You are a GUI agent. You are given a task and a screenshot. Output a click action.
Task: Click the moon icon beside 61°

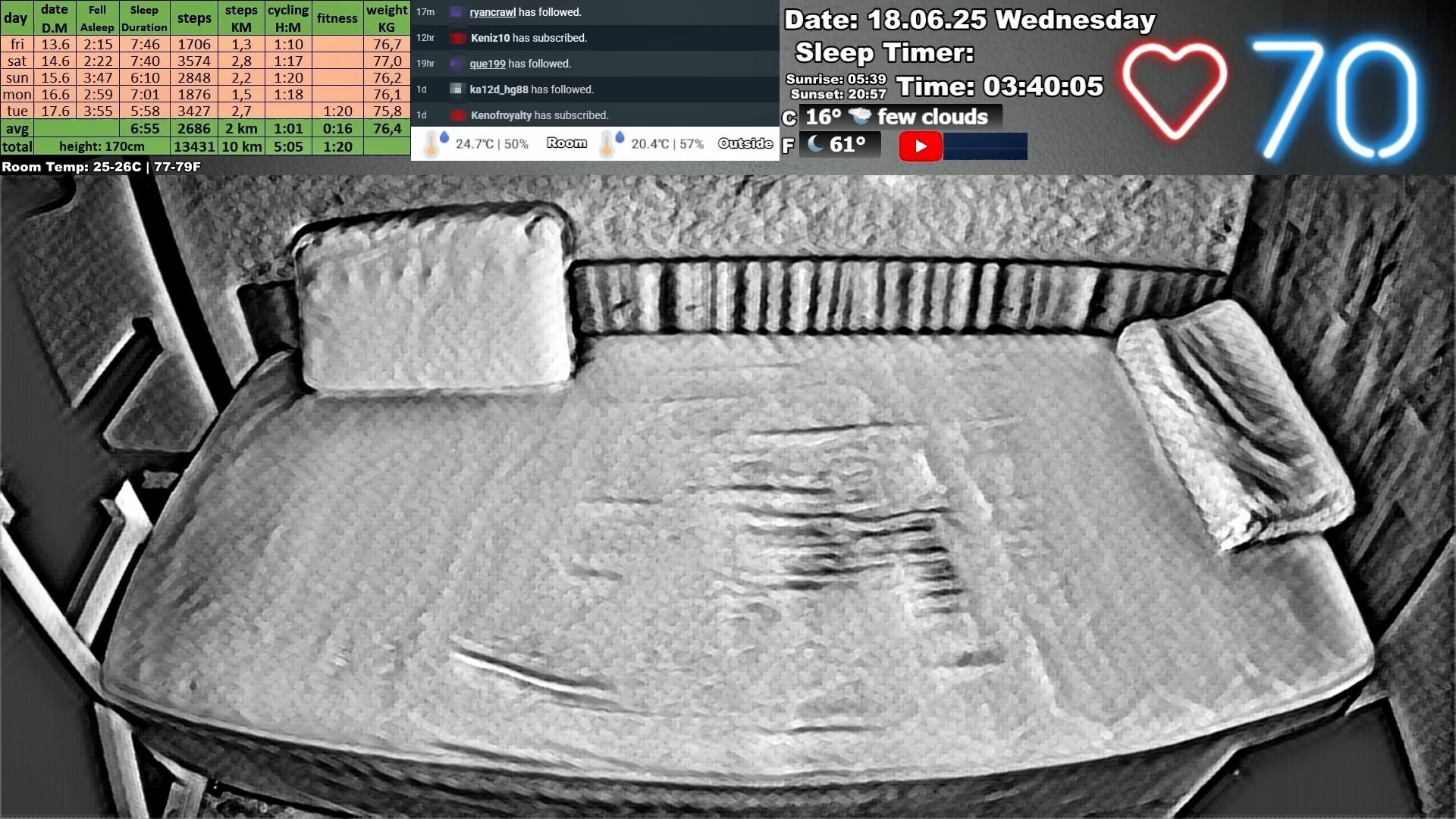tap(815, 143)
